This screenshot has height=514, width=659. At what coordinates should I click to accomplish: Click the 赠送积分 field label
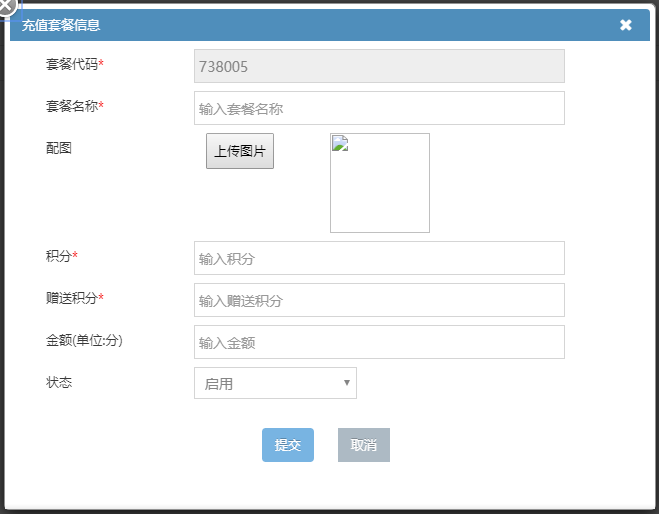tap(74, 298)
